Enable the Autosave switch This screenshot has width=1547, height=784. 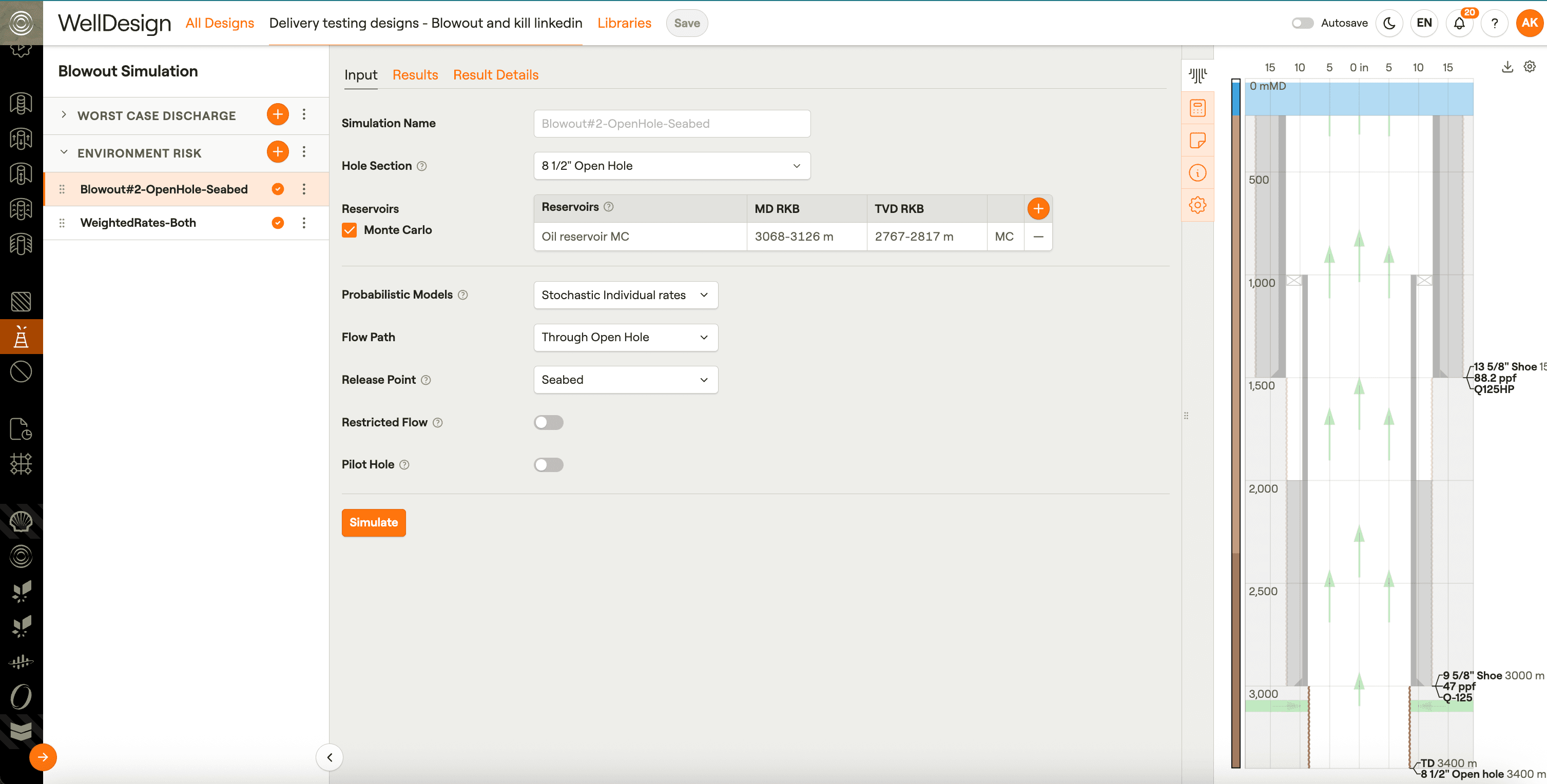1302,24
